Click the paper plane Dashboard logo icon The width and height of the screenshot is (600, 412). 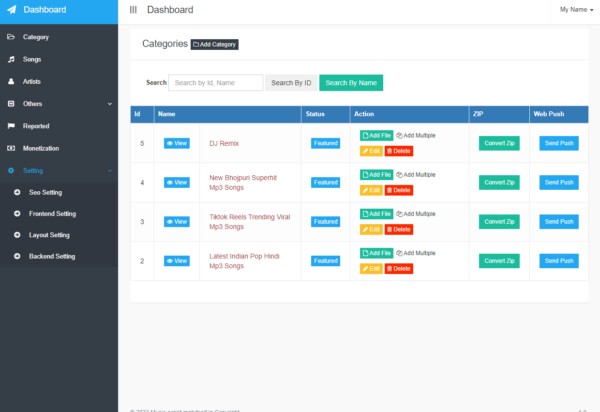12,10
